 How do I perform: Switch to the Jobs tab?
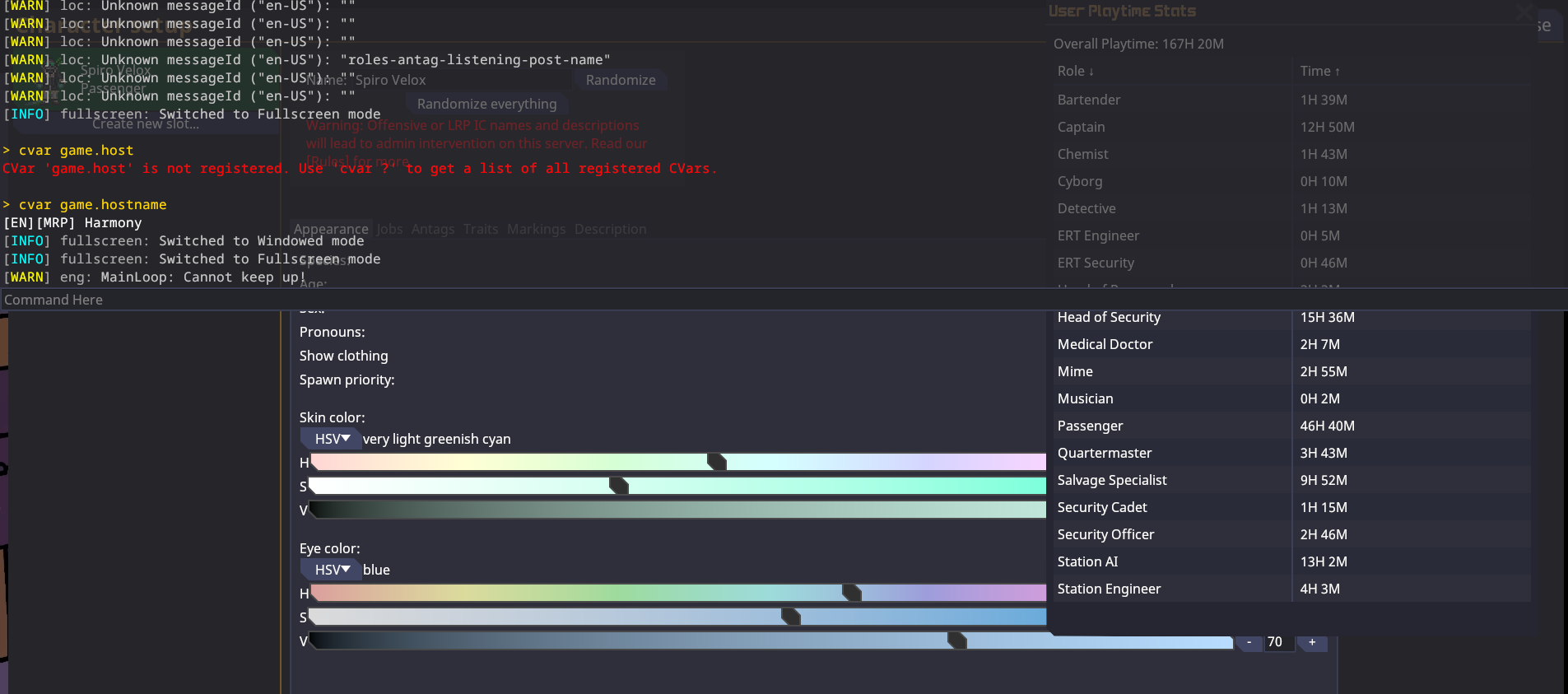point(389,229)
